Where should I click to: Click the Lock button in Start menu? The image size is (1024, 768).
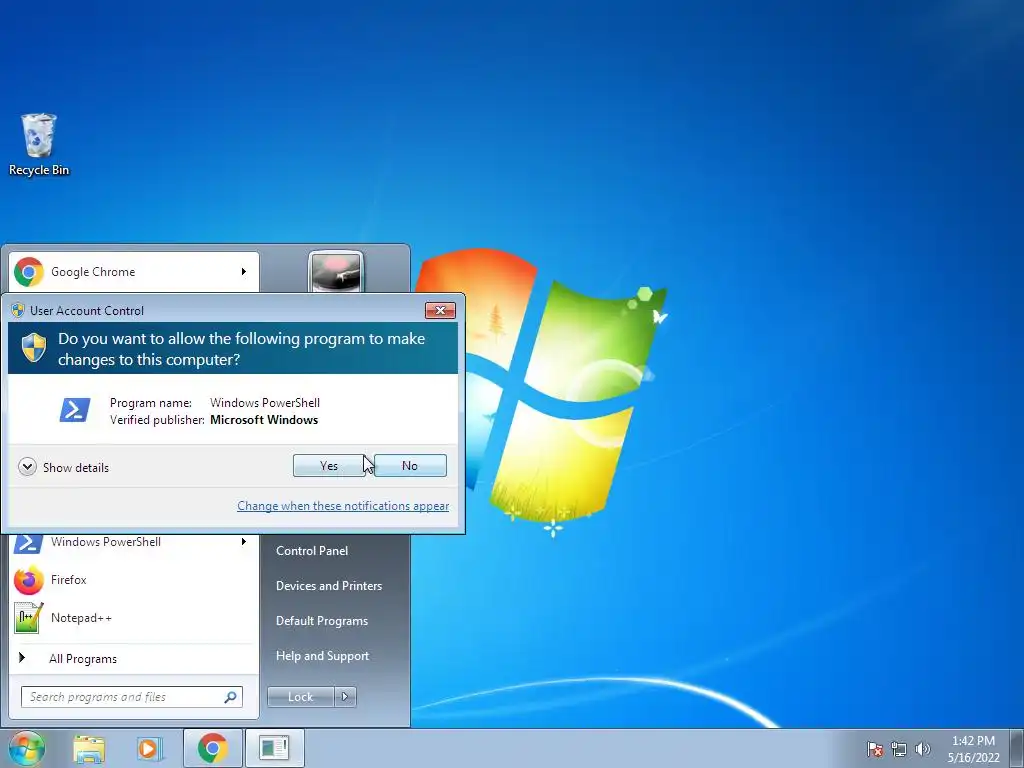pyautogui.click(x=300, y=697)
